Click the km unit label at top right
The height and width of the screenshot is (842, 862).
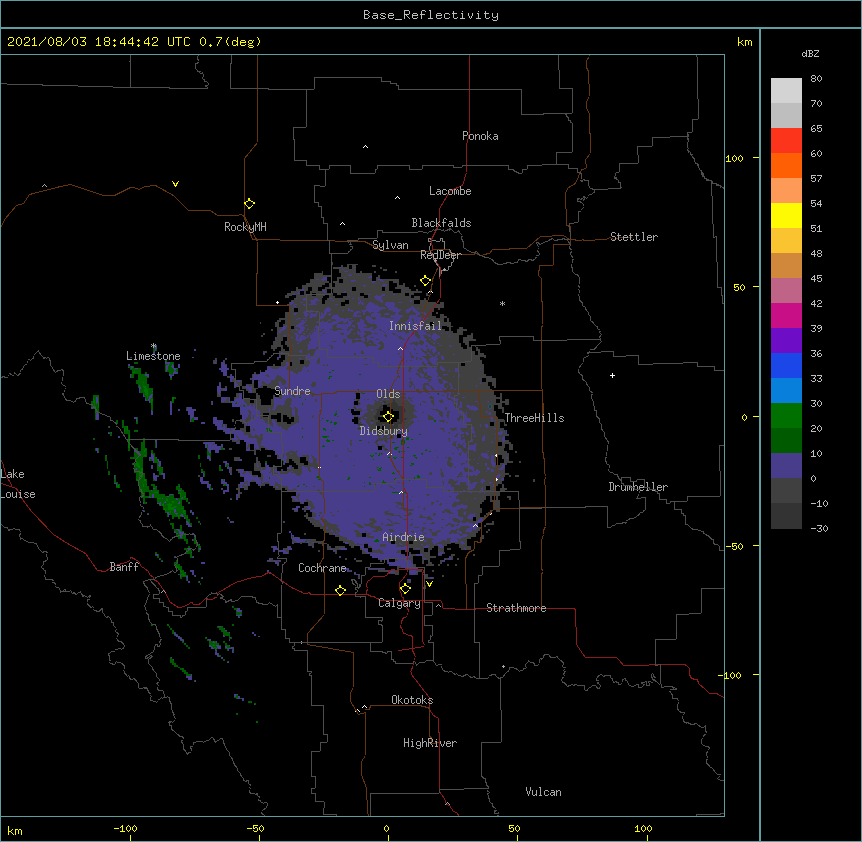[x=745, y=42]
